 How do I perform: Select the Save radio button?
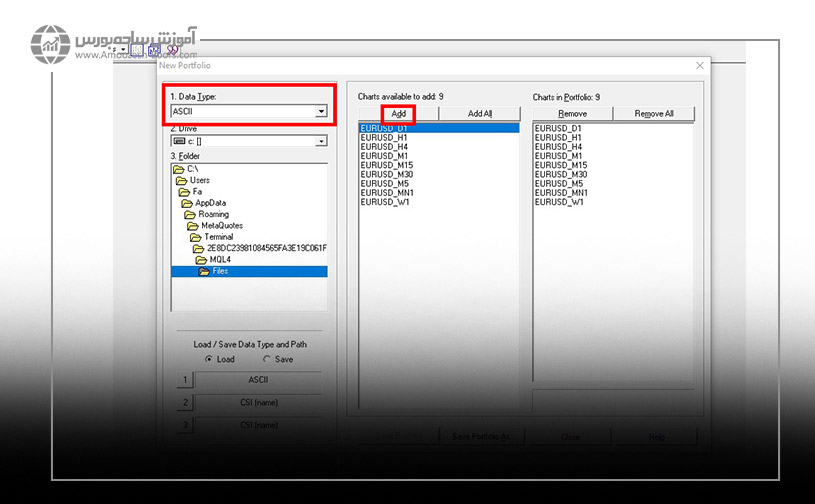(x=267, y=359)
